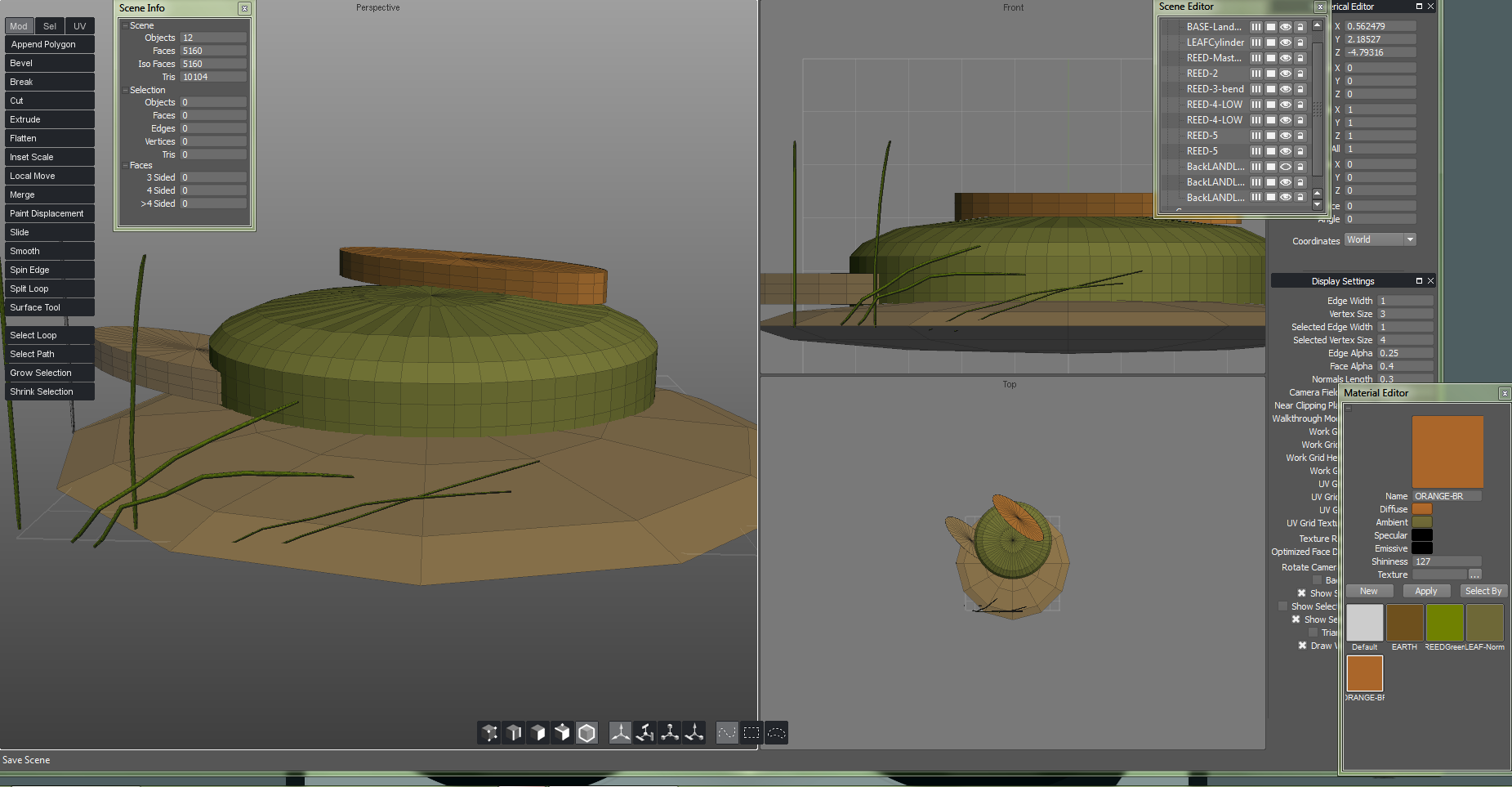
Task: Collapse the Selection section in Scene Info
Action: coord(125,90)
